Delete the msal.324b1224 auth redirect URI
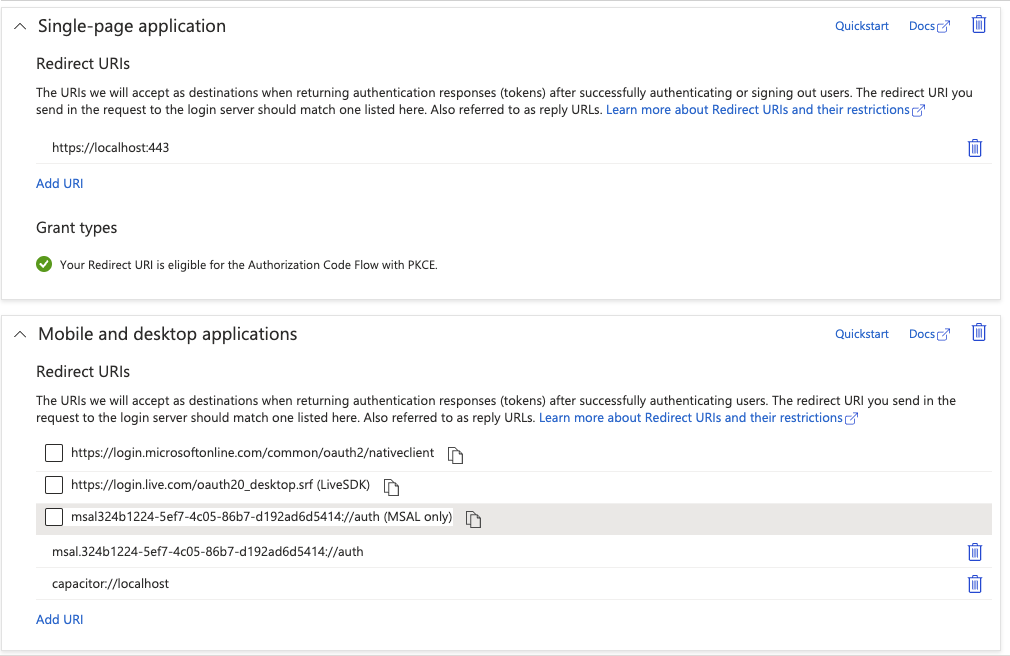The height and width of the screenshot is (656, 1010). pos(975,552)
